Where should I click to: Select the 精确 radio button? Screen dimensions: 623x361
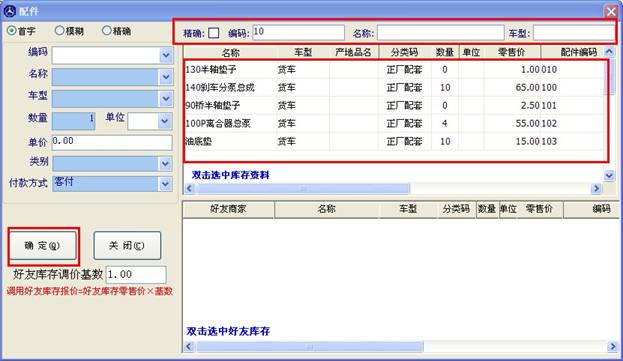click(x=106, y=30)
